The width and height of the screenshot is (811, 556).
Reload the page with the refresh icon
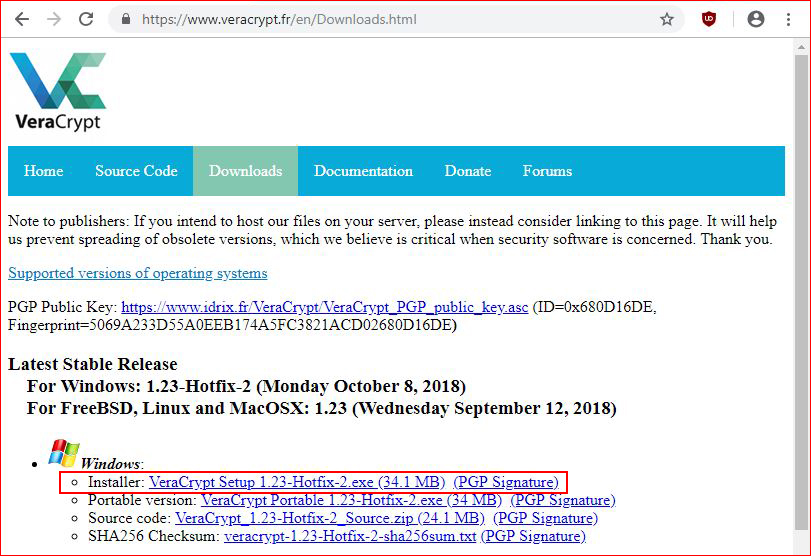tap(86, 20)
